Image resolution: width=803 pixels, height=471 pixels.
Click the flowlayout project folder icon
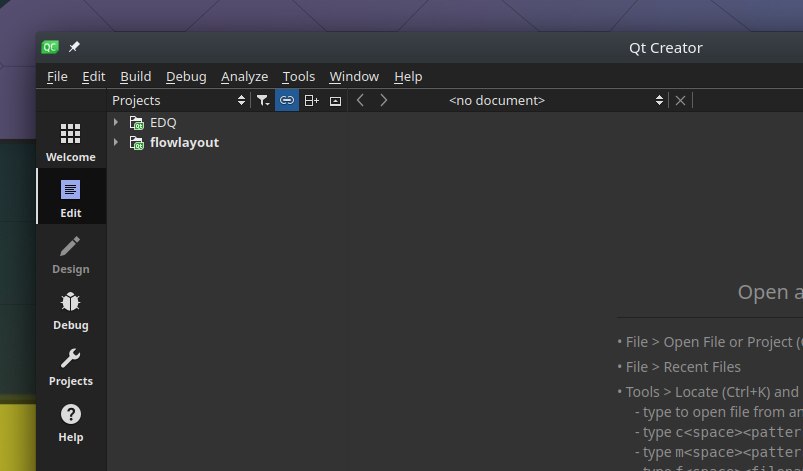pos(137,143)
